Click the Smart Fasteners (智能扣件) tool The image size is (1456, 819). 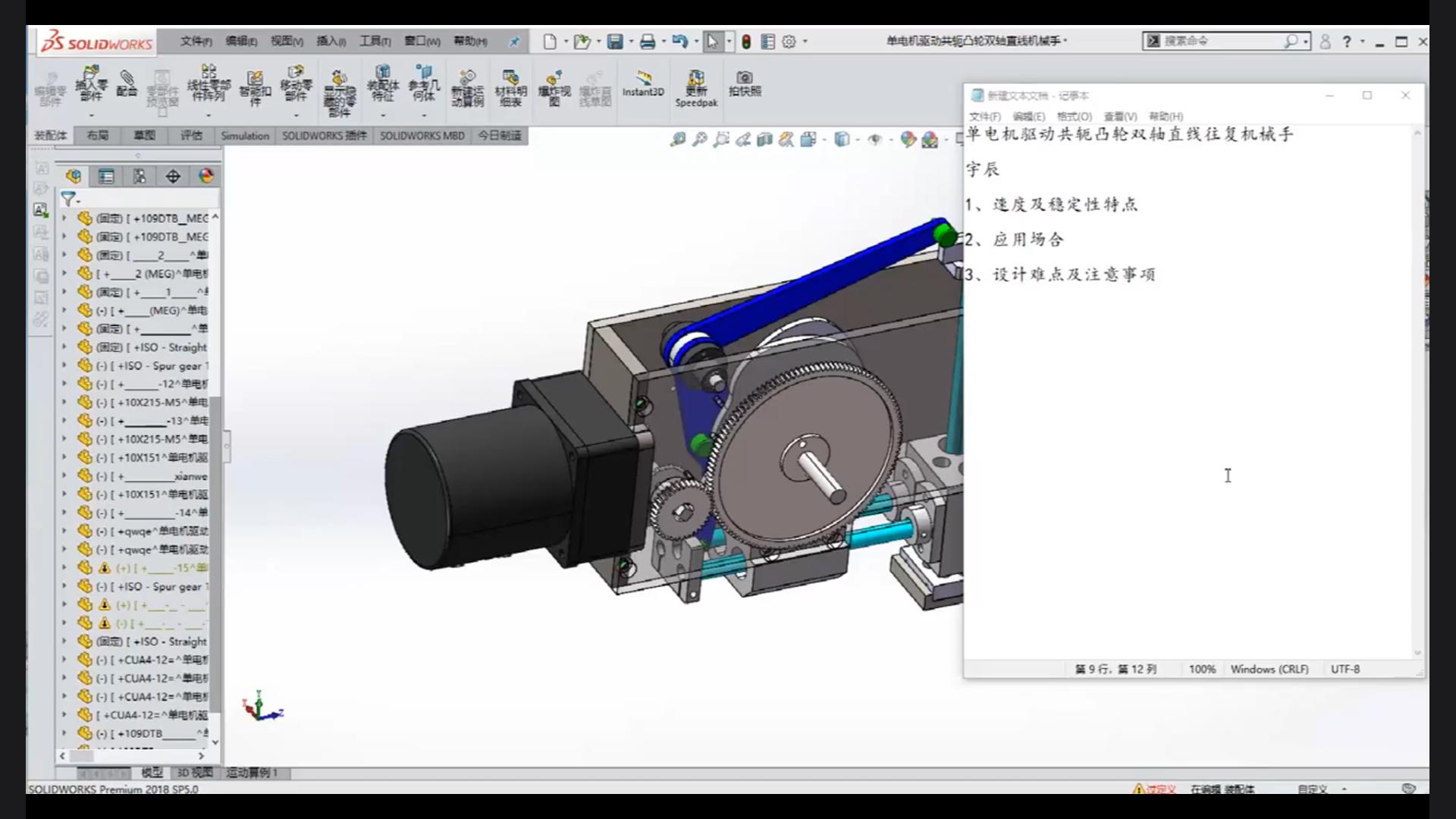coord(255,89)
